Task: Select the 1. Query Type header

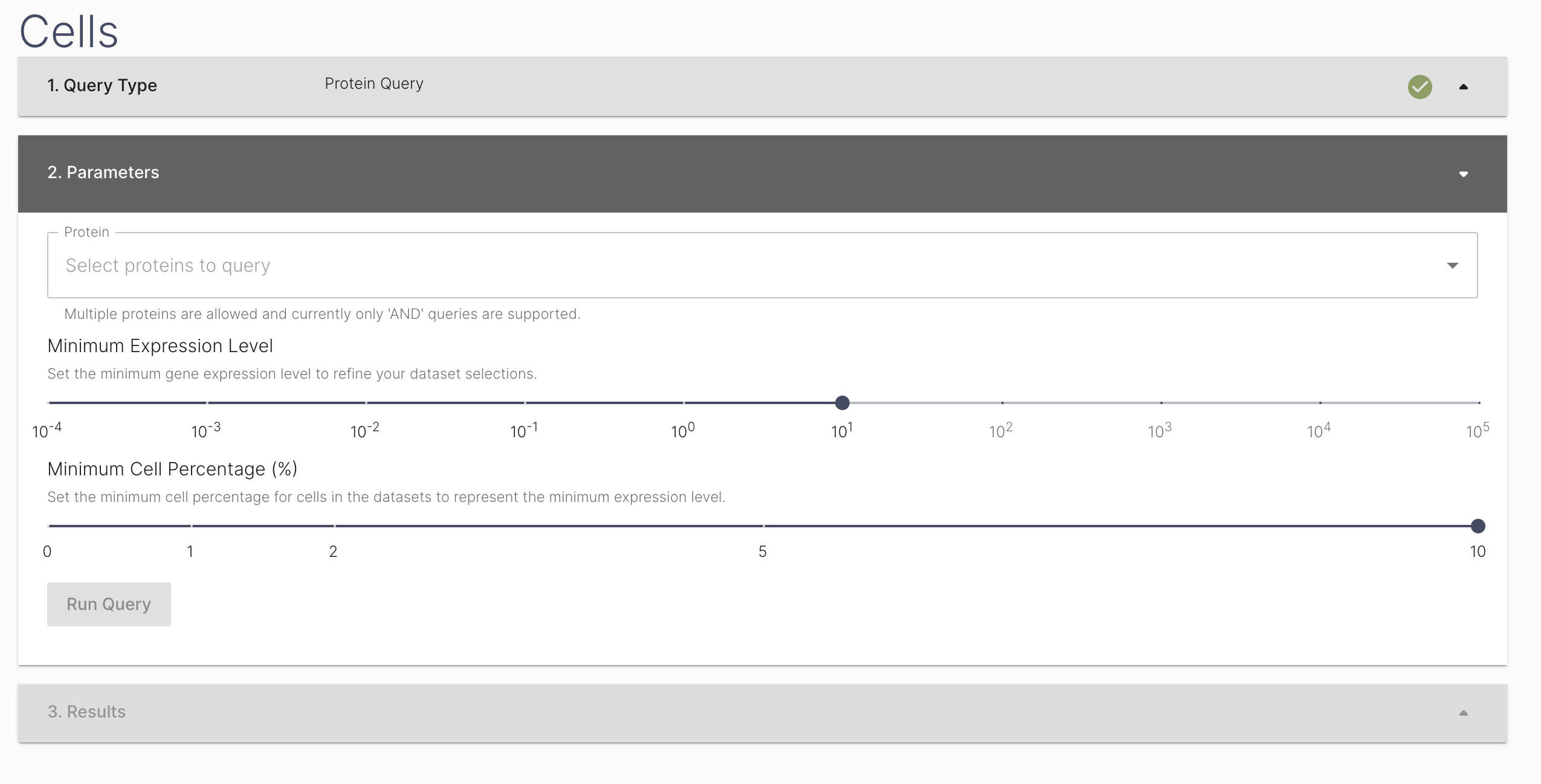Action: (102, 85)
